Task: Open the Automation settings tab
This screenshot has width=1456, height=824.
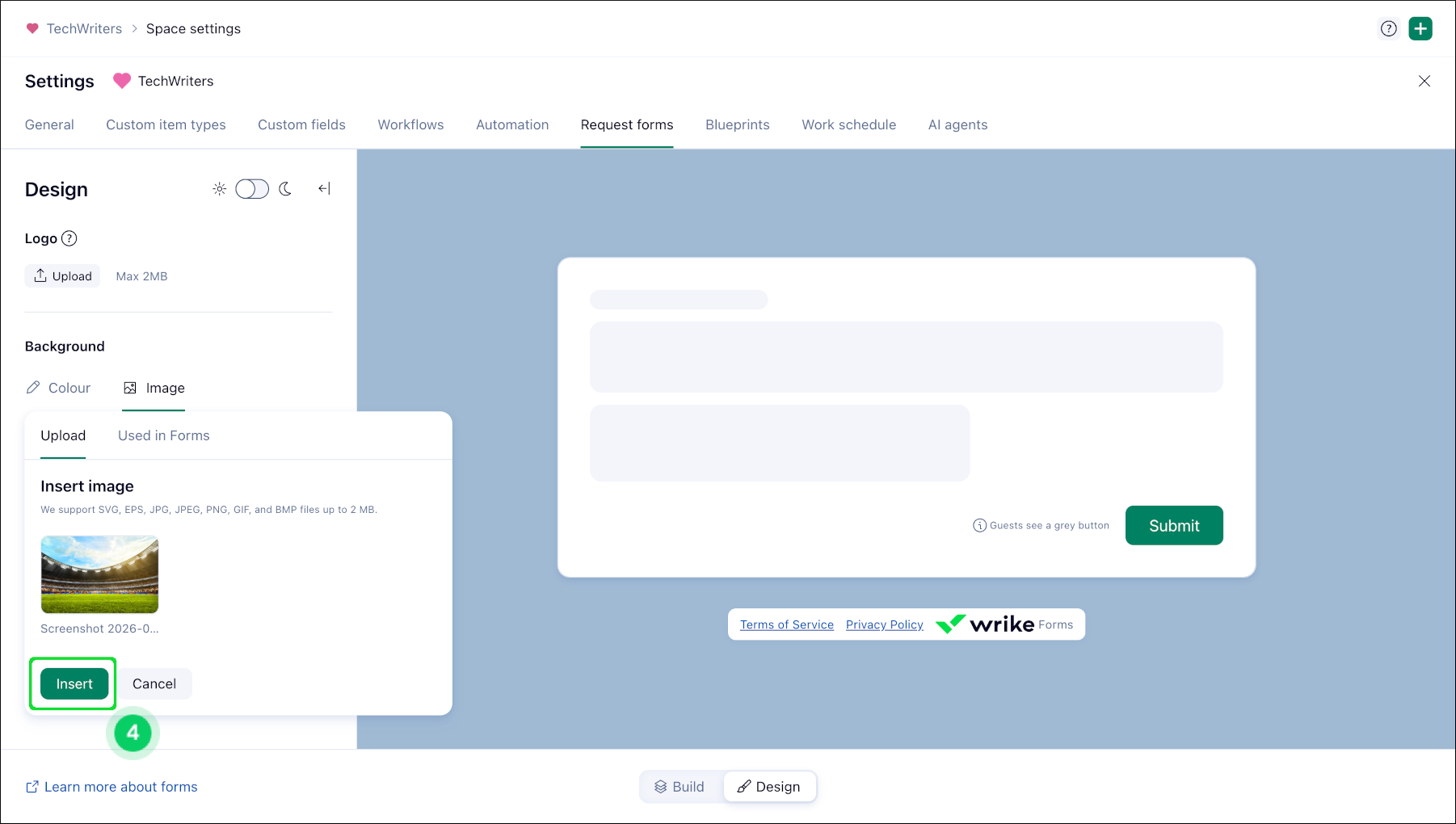Action: (512, 124)
